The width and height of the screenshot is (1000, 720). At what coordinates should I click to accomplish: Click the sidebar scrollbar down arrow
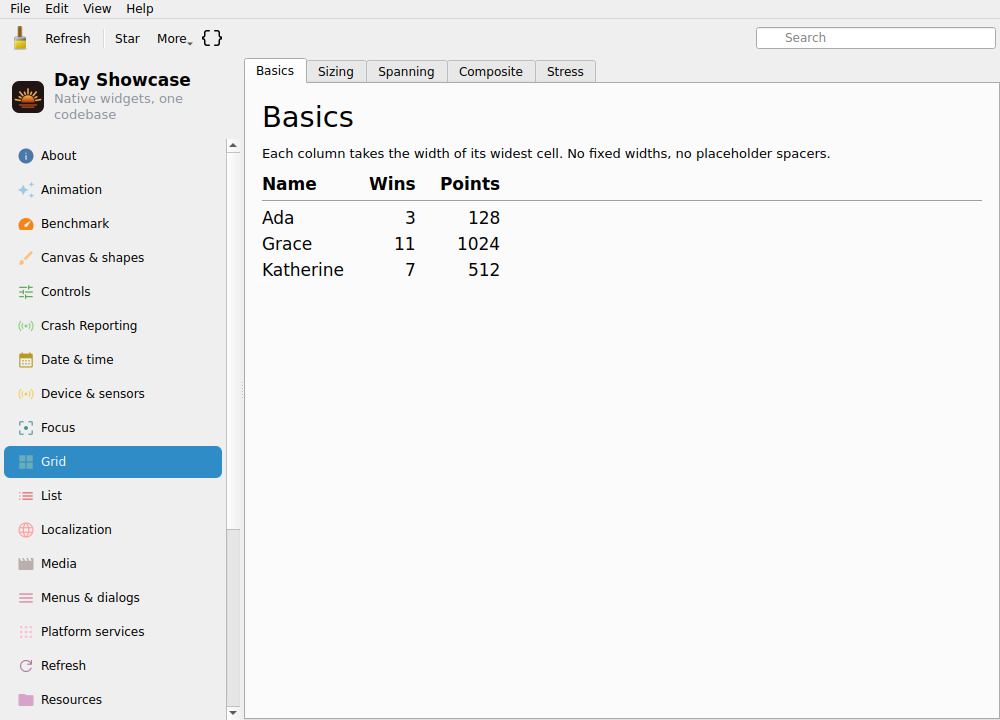point(233,713)
